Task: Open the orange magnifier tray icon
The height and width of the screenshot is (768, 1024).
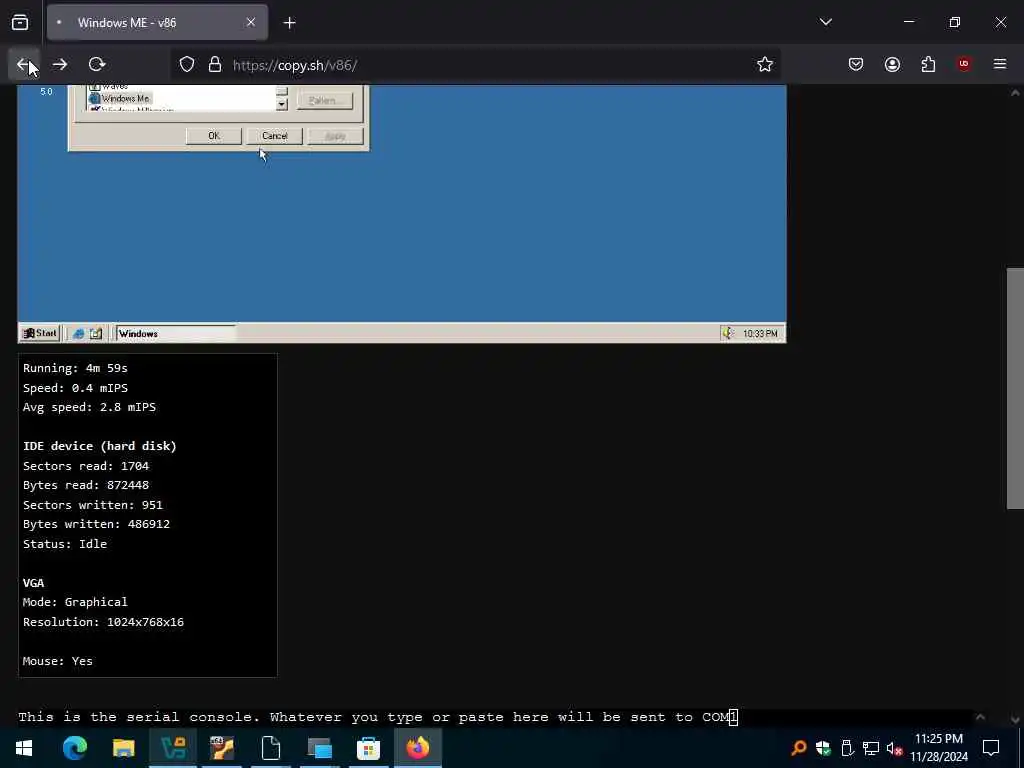Action: pos(798,748)
